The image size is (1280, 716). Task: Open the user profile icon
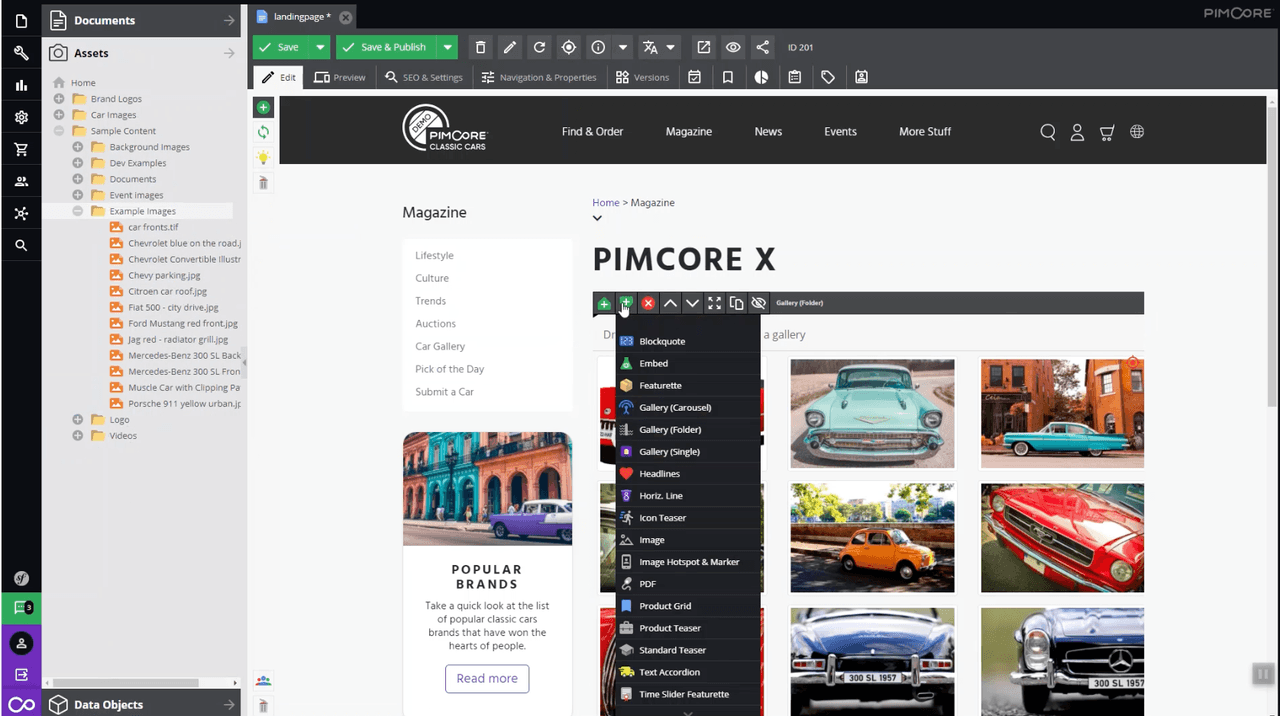click(21, 643)
